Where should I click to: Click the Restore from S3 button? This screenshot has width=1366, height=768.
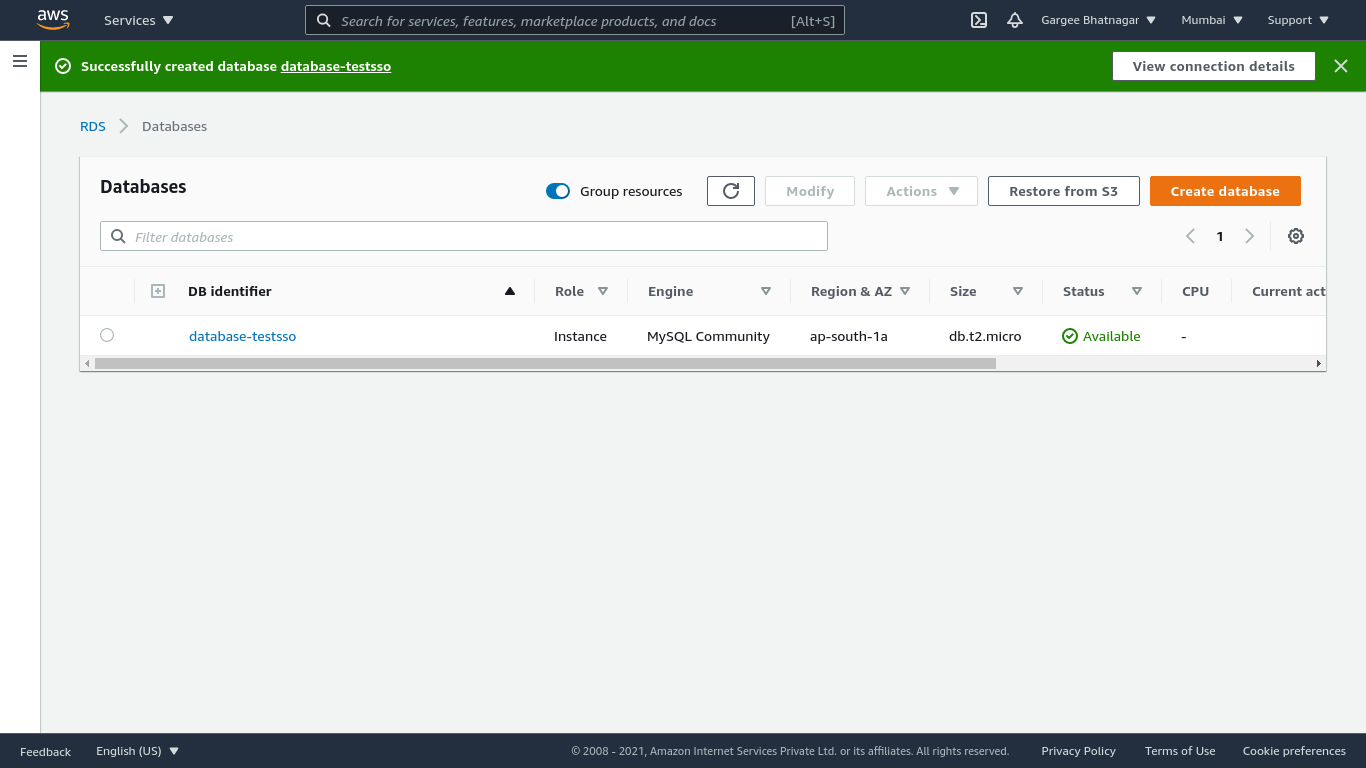pyautogui.click(x=1063, y=191)
